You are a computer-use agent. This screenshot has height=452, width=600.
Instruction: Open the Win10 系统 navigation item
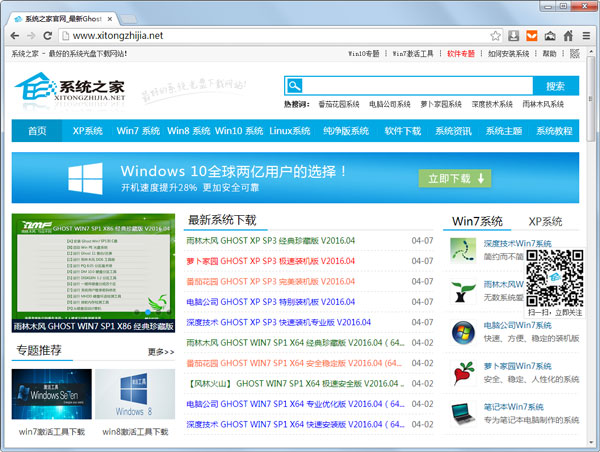coord(239,131)
